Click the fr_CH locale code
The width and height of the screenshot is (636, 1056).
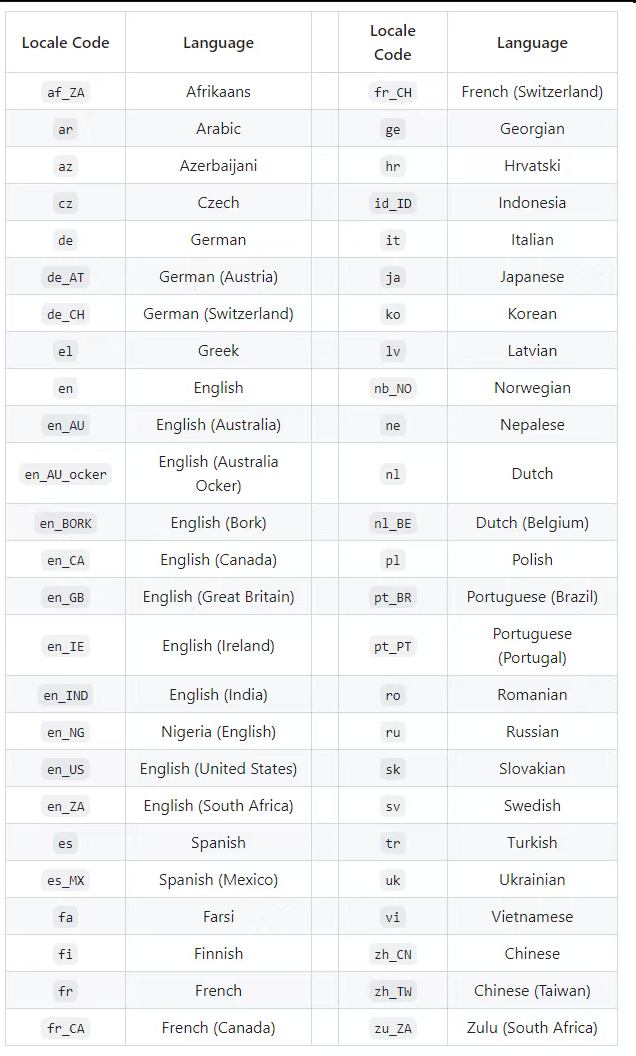tap(392, 92)
